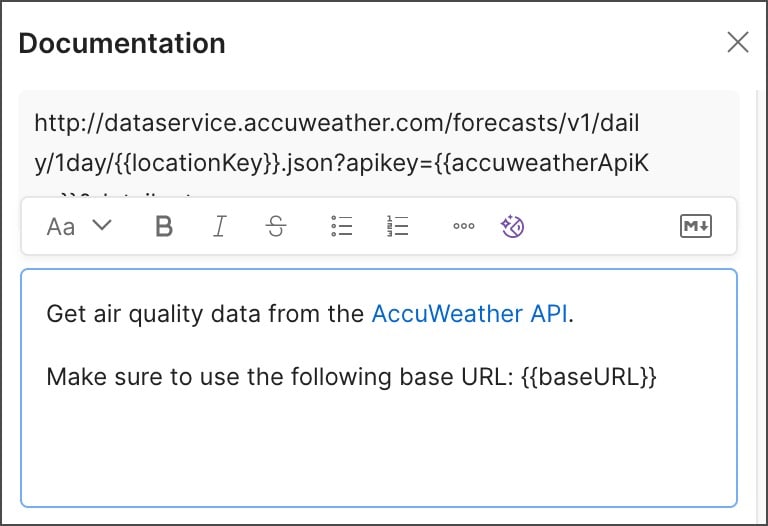Open the AI writing assistant icon
768x526 pixels.
(513, 226)
